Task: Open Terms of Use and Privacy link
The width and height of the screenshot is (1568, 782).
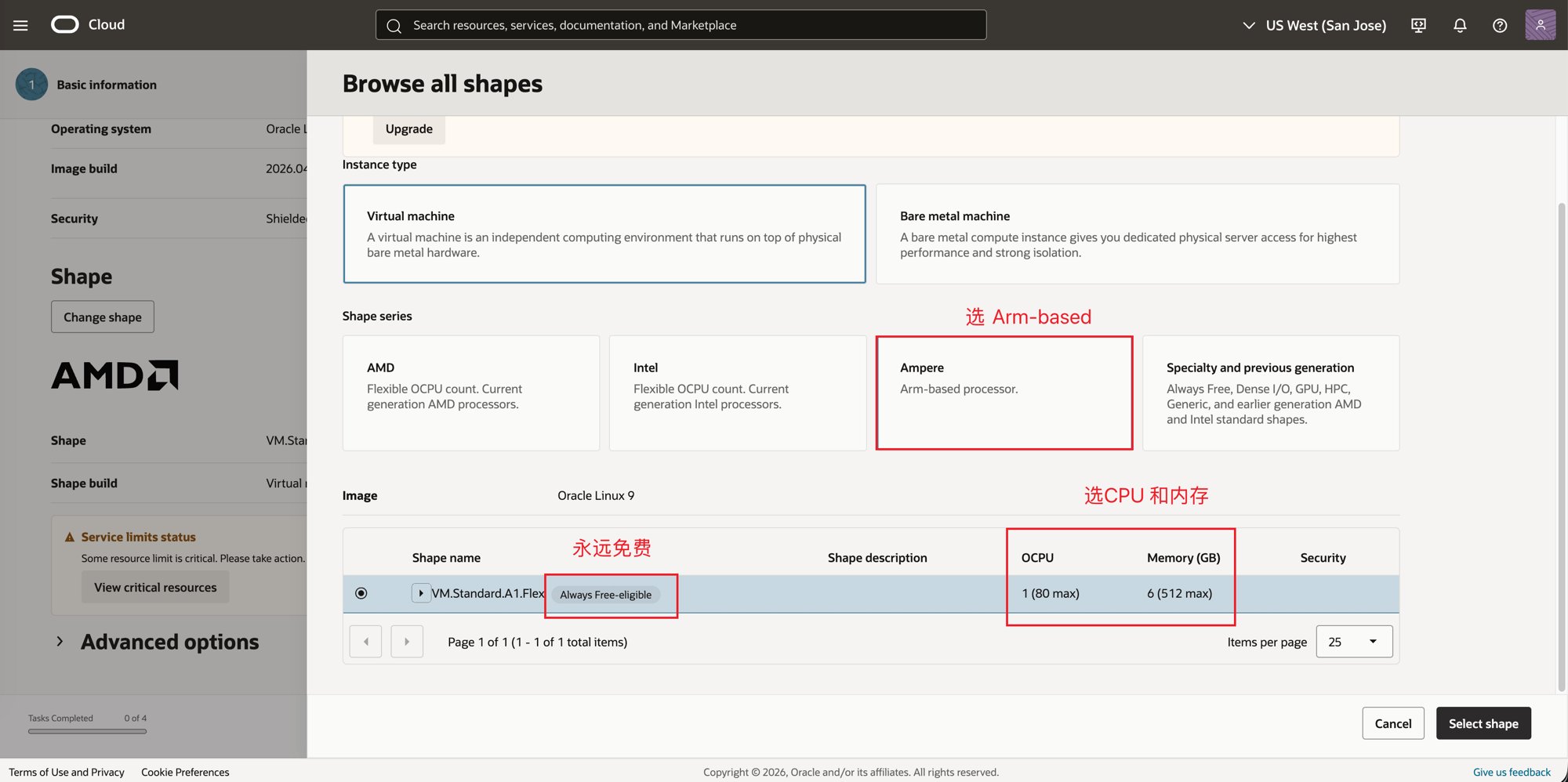Action: 67,772
